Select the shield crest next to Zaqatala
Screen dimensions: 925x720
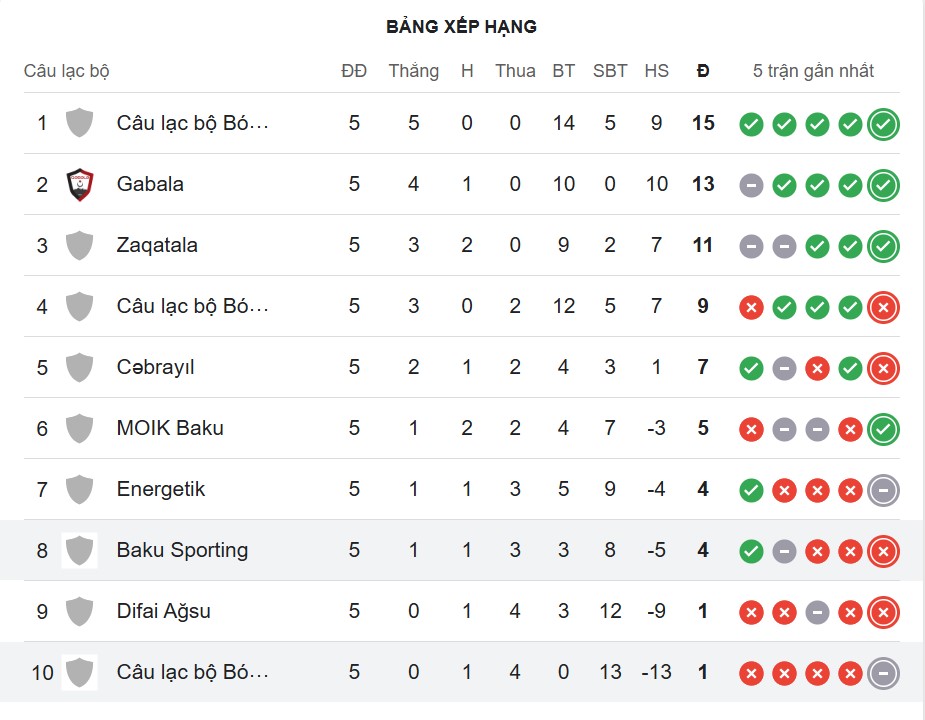[77, 245]
